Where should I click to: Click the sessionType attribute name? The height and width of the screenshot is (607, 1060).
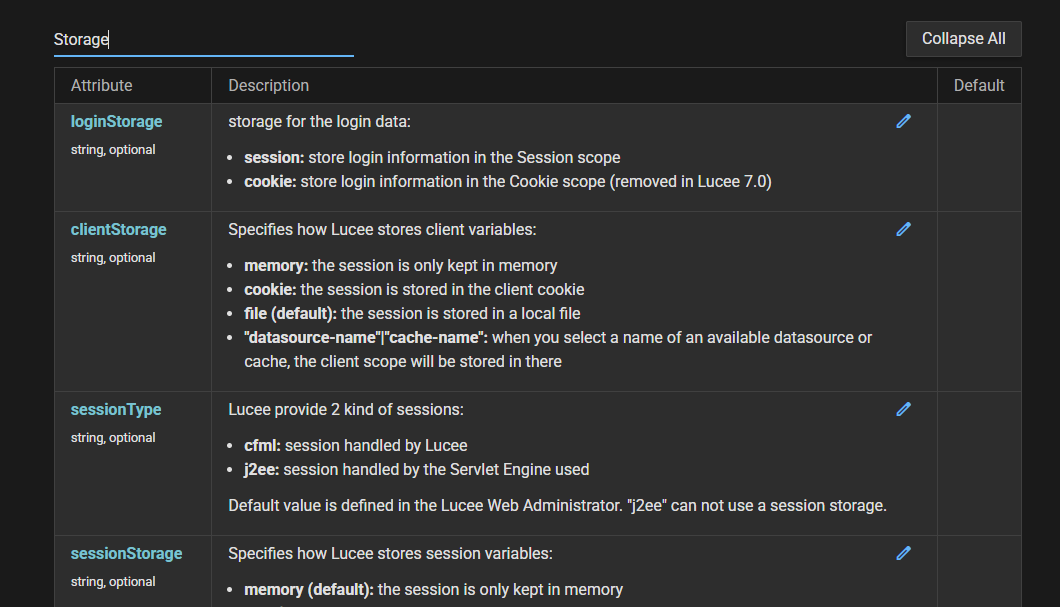click(x=115, y=410)
